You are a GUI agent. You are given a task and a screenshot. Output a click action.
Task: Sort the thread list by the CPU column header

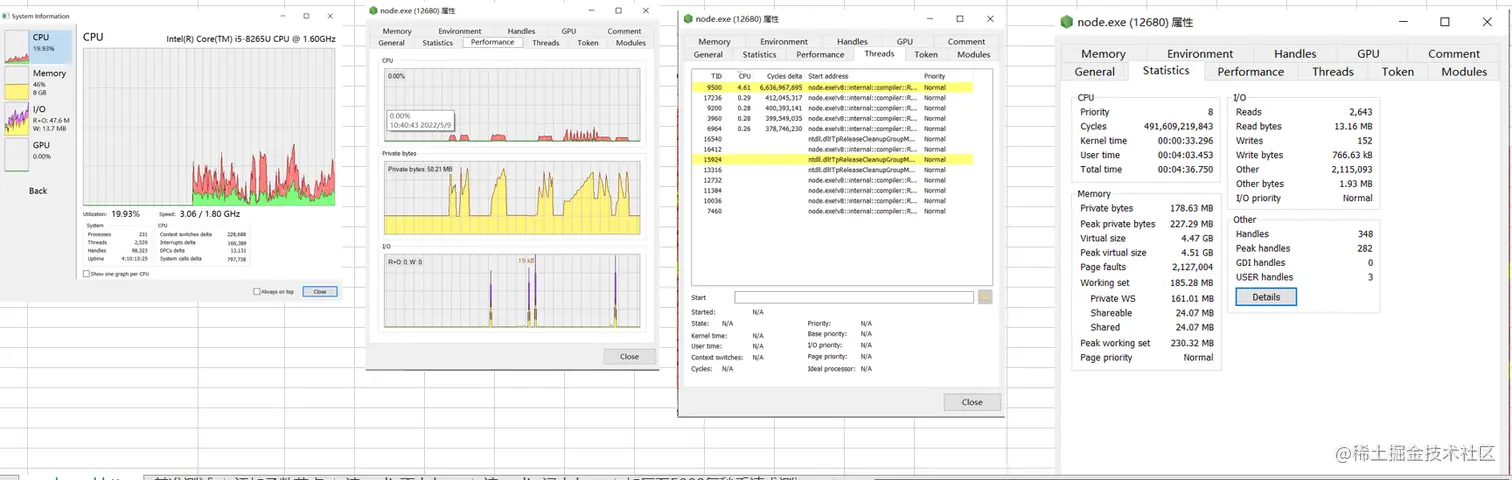click(x=744, y=76)
